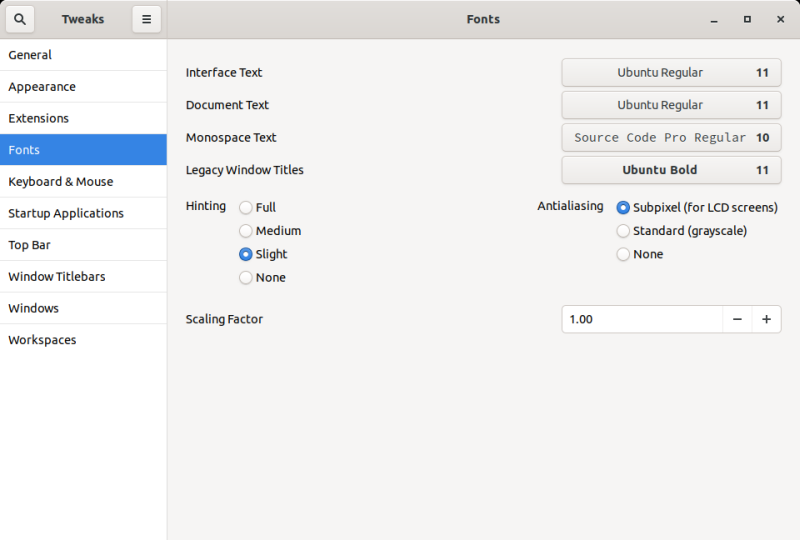Open the search in Tweaks
This screenshot has height=540, width=800.
click(20, 19)
